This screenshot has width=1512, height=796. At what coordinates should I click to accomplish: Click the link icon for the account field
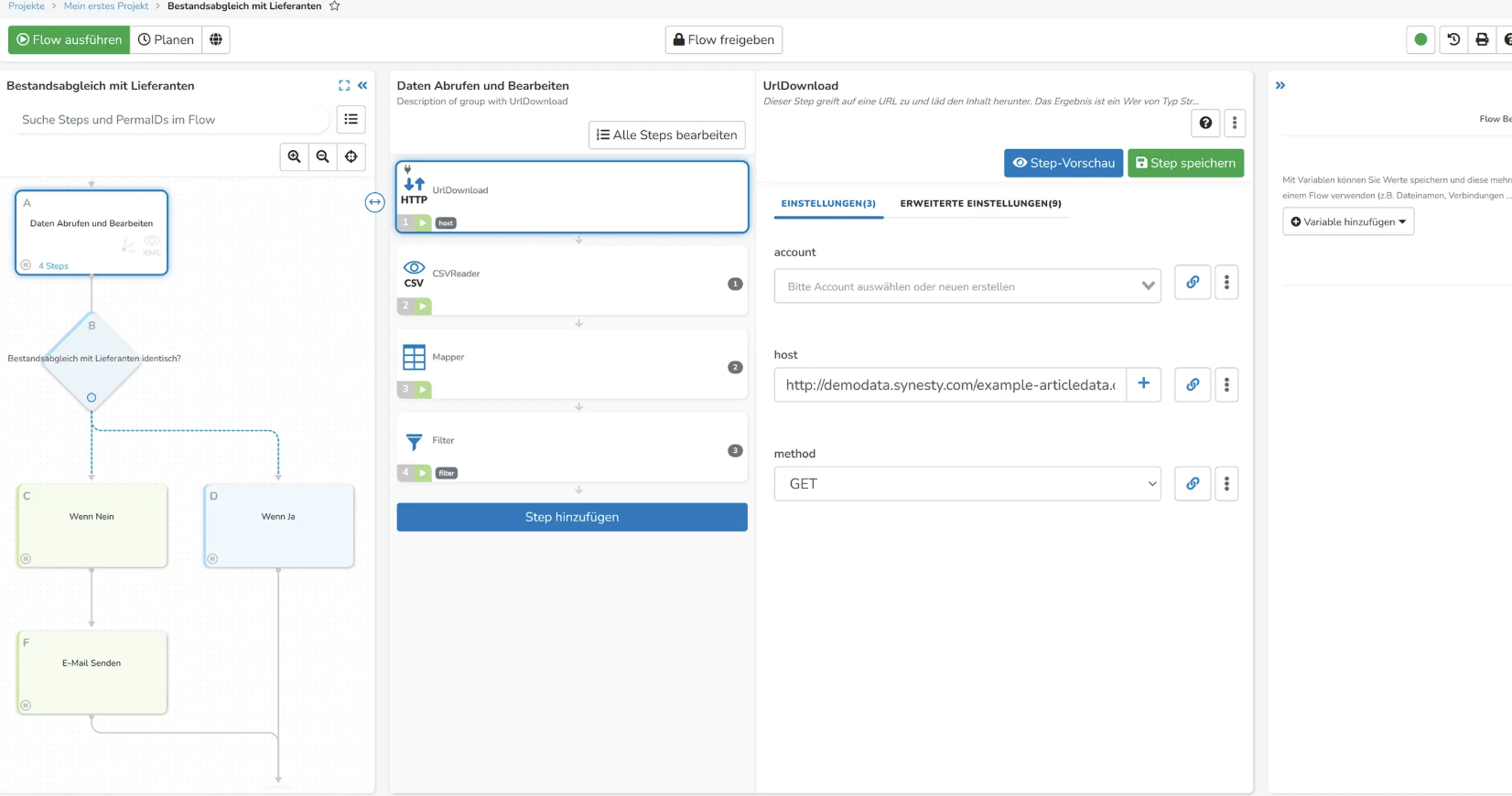coord(1193,283)
